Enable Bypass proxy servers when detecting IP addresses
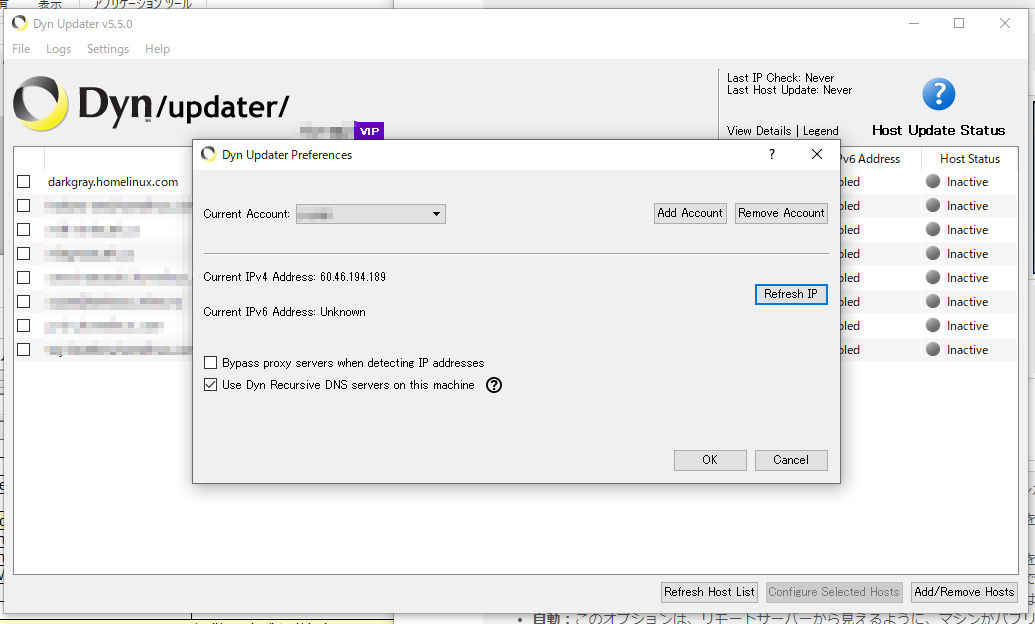1035x624 pixels. 211,363
